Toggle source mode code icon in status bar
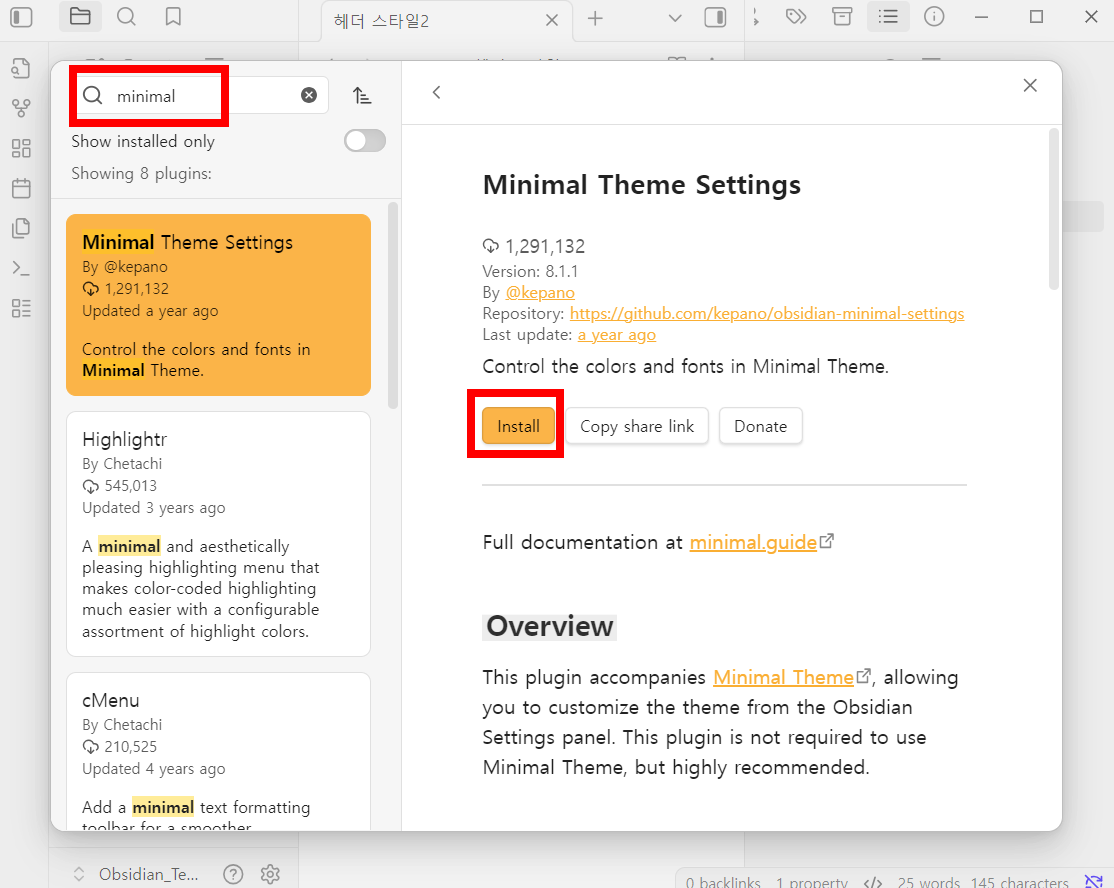Image resolution: width=1114 pixels, height=888 pixels. point(872,882)
